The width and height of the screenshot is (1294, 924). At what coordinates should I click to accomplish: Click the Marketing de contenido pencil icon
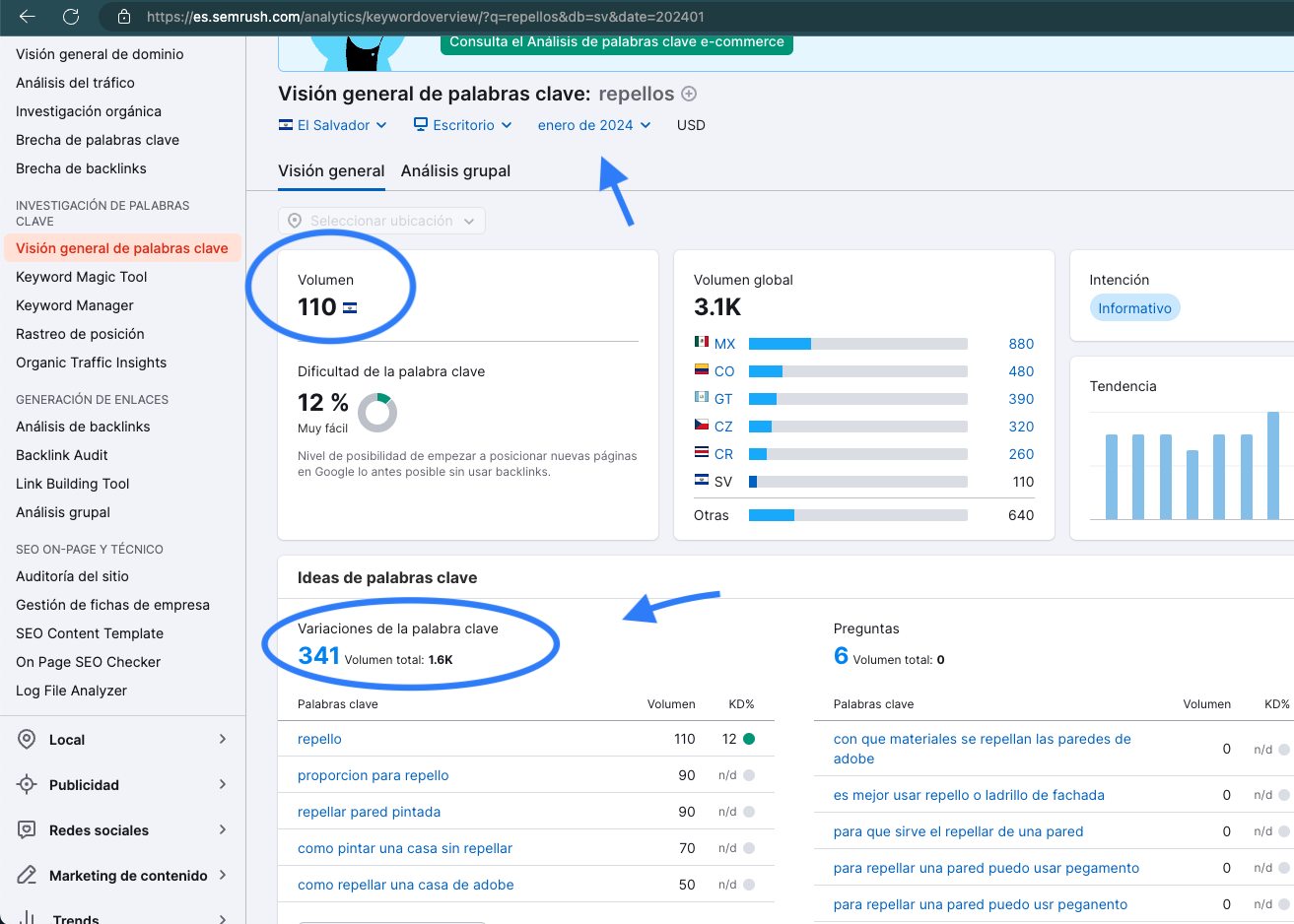click(27, 876)
